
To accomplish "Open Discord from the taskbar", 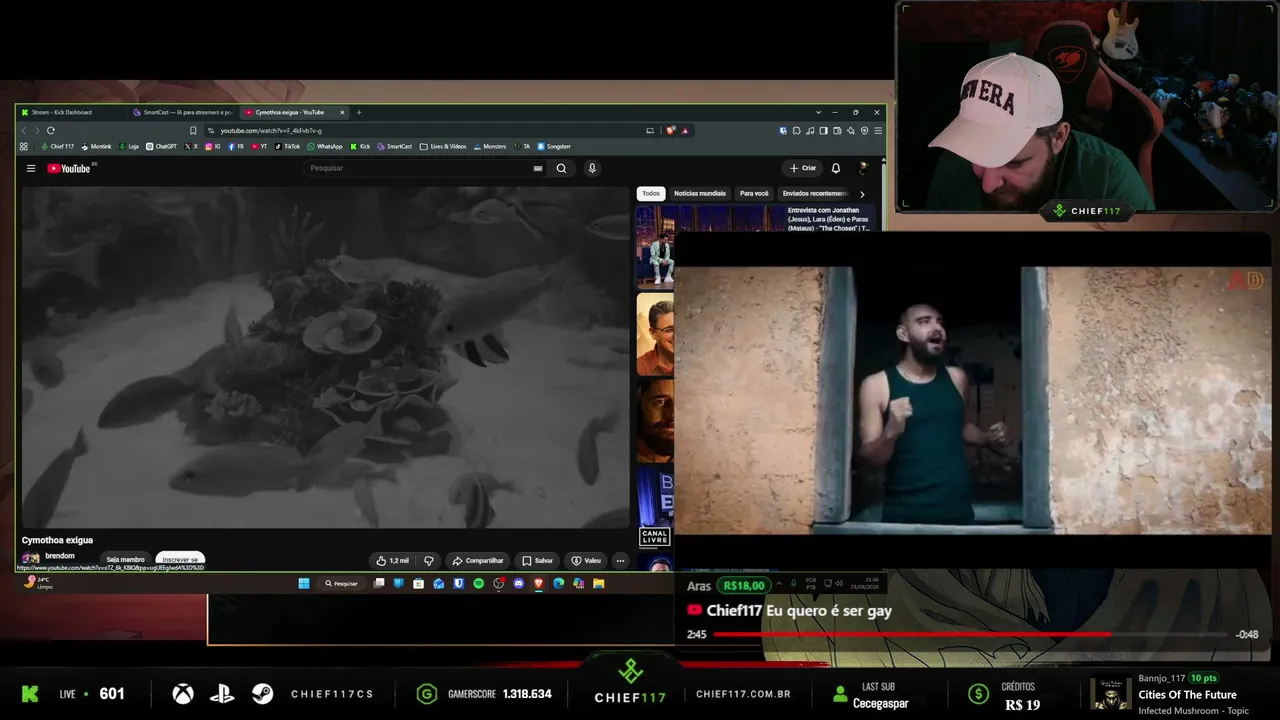I will point(518,583).
